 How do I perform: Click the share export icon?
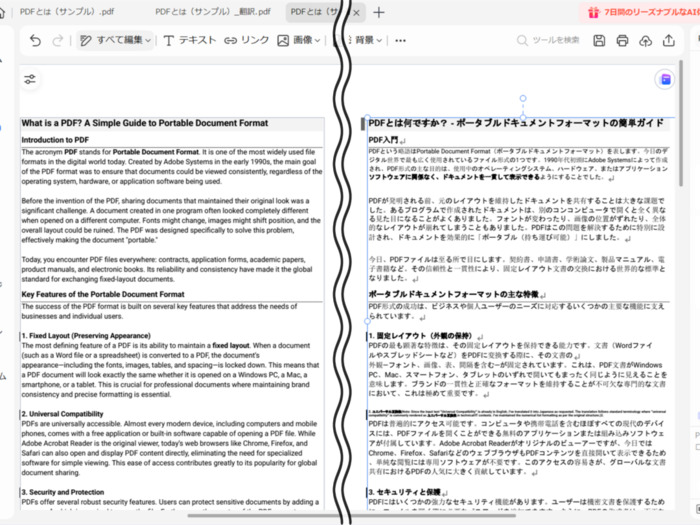669,41
